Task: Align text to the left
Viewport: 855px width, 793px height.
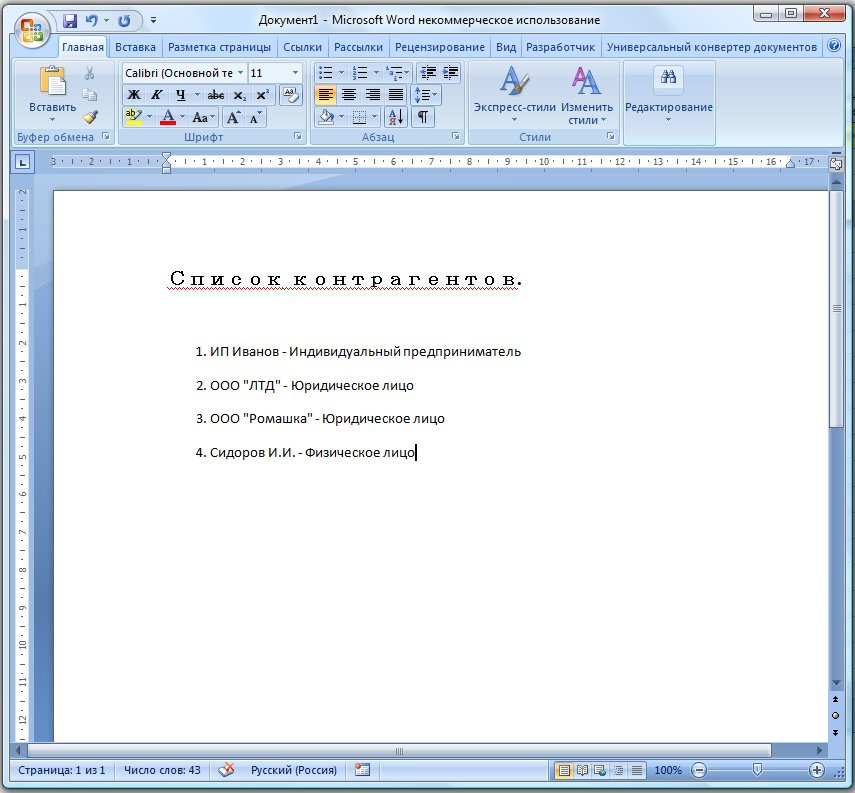Action: (x=326, y=95)
